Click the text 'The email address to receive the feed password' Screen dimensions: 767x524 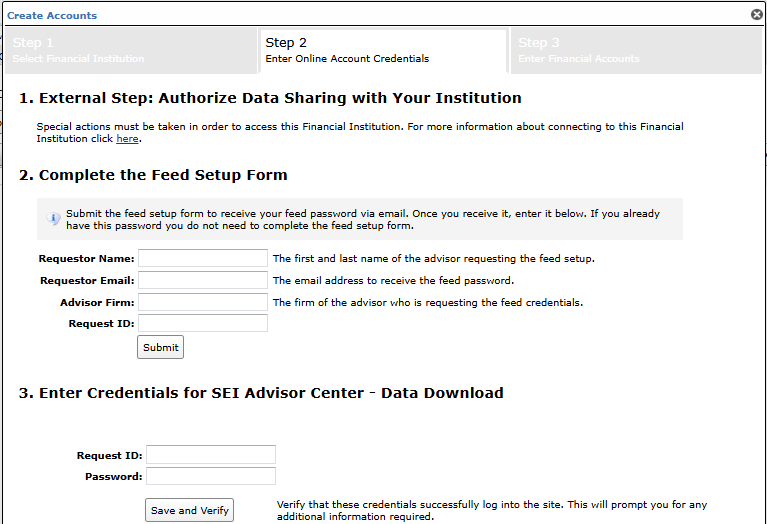393,280
